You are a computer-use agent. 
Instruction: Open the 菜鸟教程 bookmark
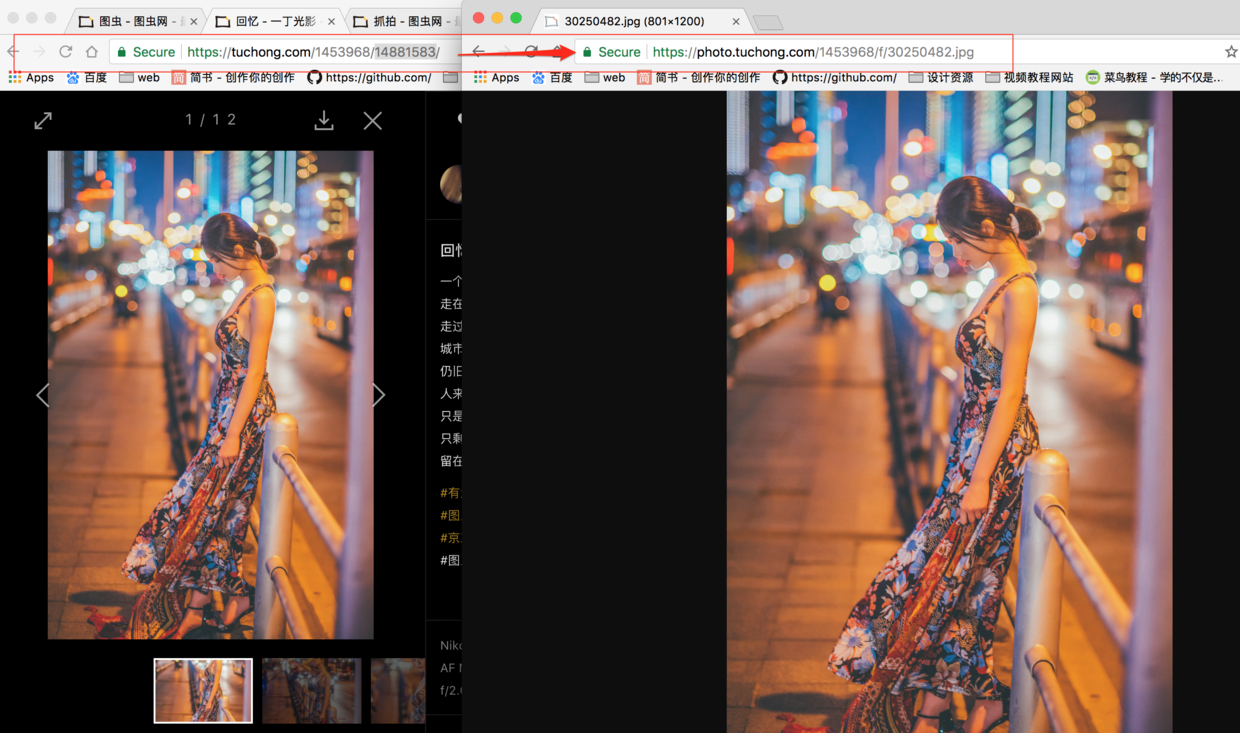[x=1153, y=77]
